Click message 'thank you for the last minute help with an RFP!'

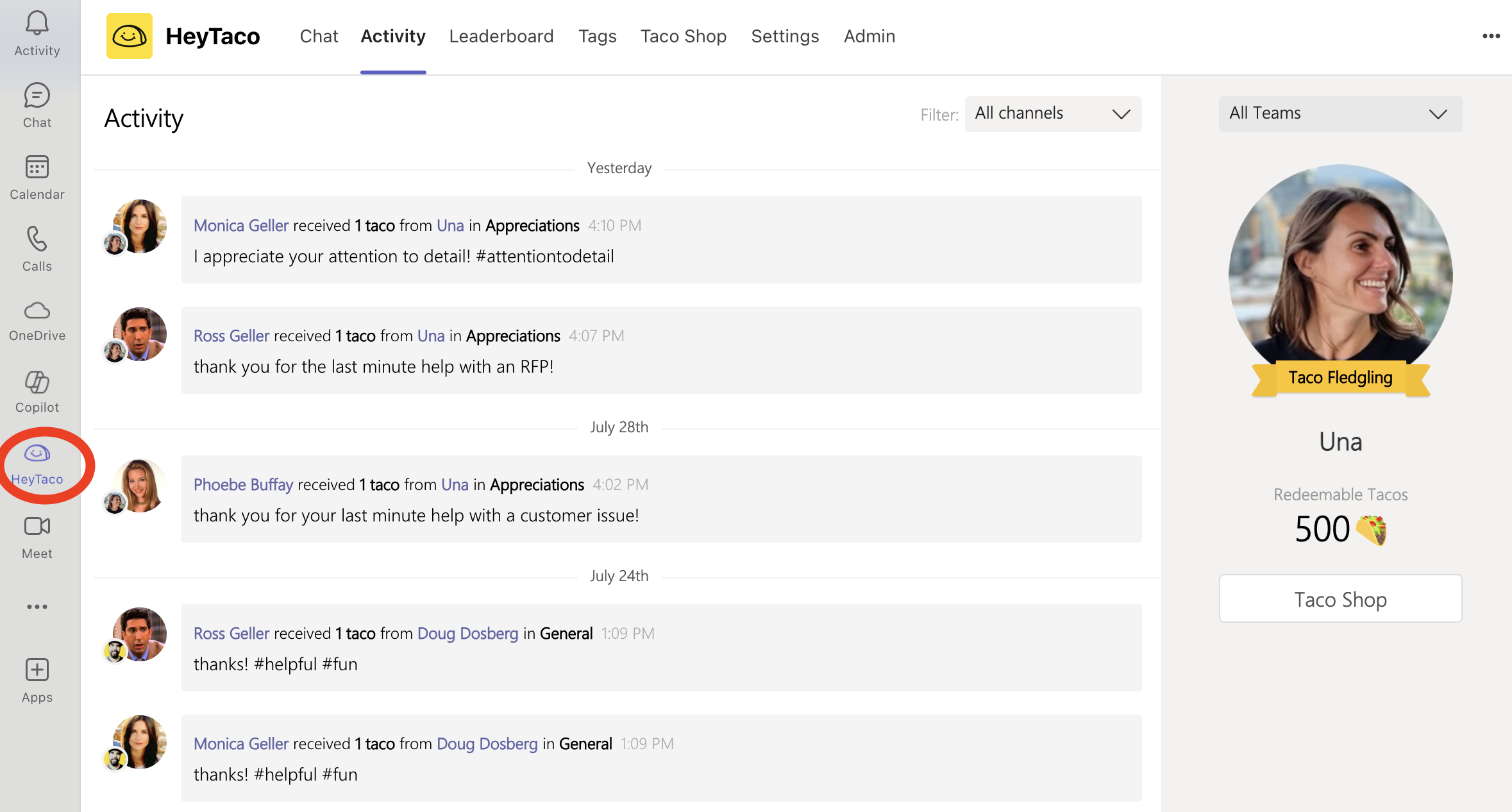pos(373,367)
